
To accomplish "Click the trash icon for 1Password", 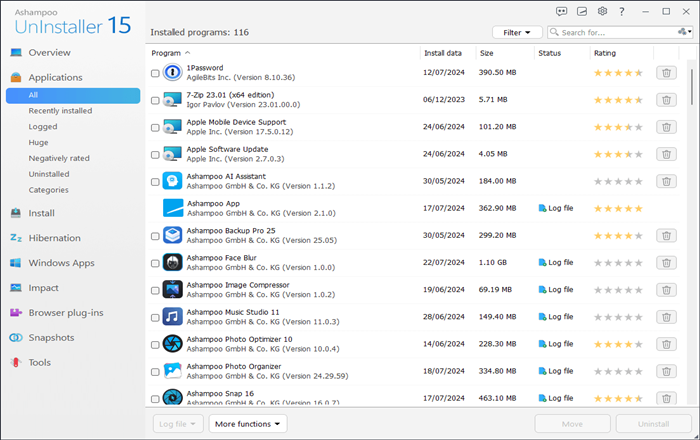I will click(x=666, y=73).
